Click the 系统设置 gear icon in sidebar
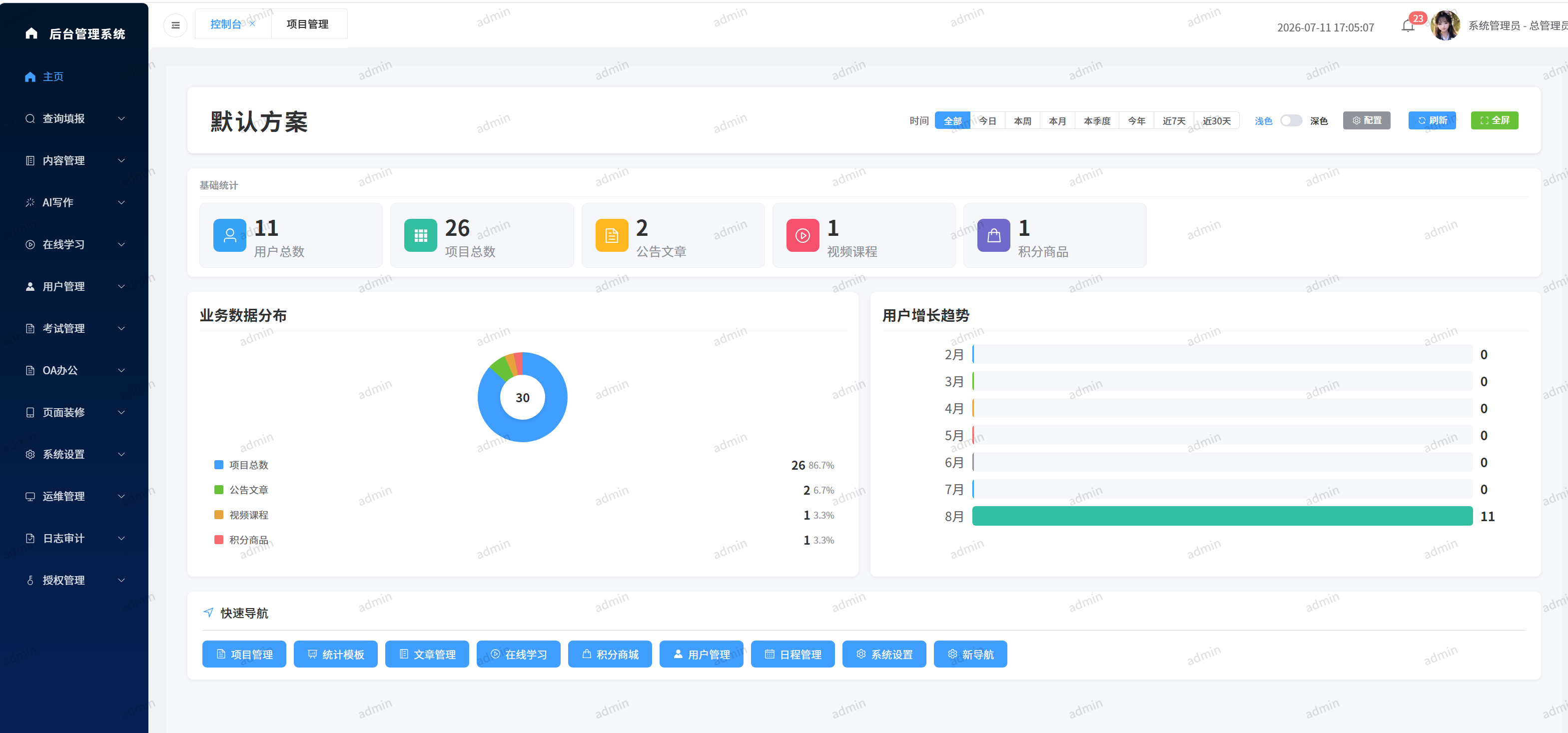This screenshot has width=1568, height=733. [x=30, y=455]
